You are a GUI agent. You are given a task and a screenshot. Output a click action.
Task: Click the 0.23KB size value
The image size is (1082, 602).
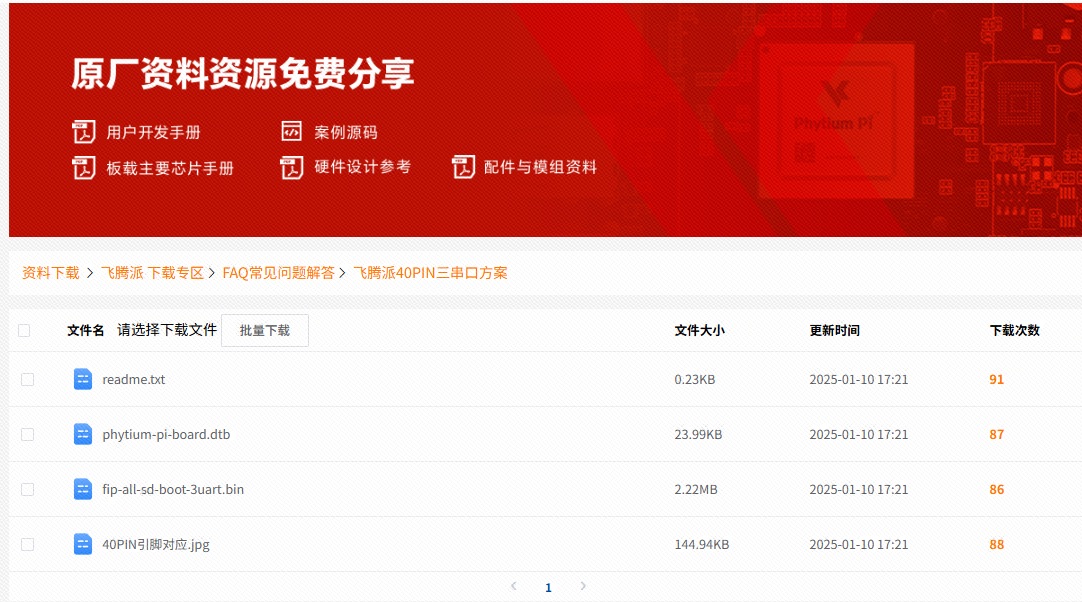(695, 379)
